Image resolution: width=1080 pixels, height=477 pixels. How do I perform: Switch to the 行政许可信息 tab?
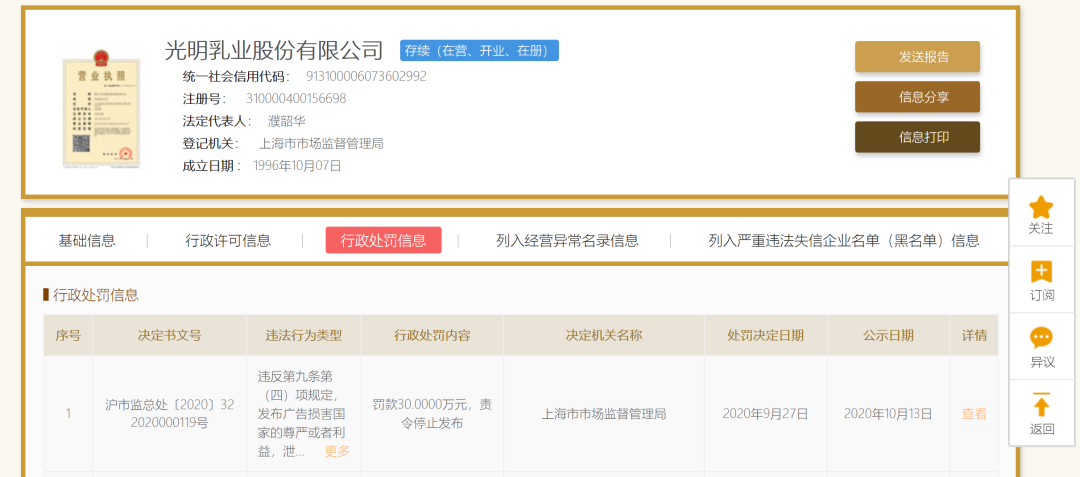(228, 240)
